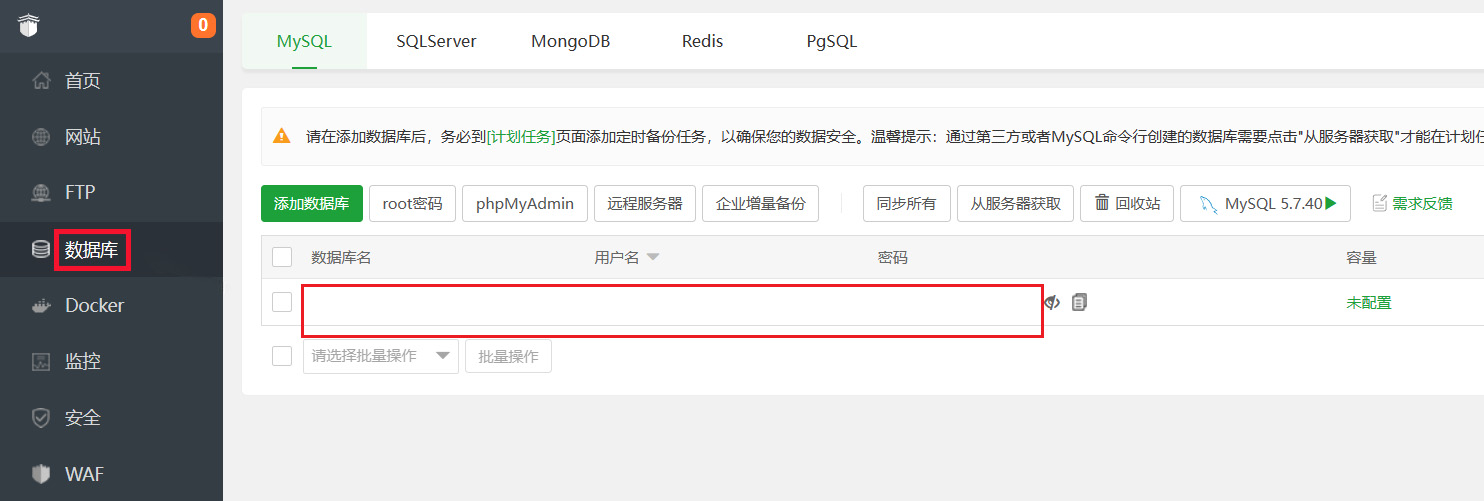The height and width of the screenshot is (501, 1484).
Task: Switch to the MongoDB tab
Action: pos(571,41)
